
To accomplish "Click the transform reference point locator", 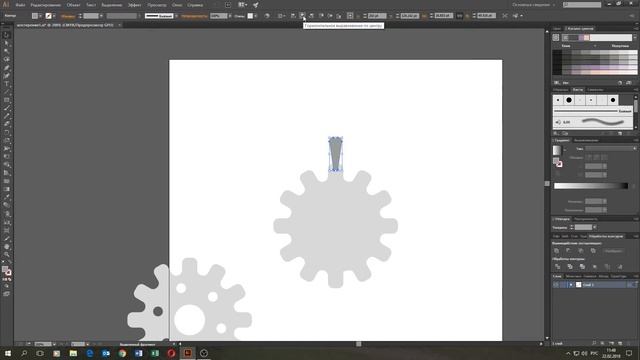I will (x=350, y=16).
